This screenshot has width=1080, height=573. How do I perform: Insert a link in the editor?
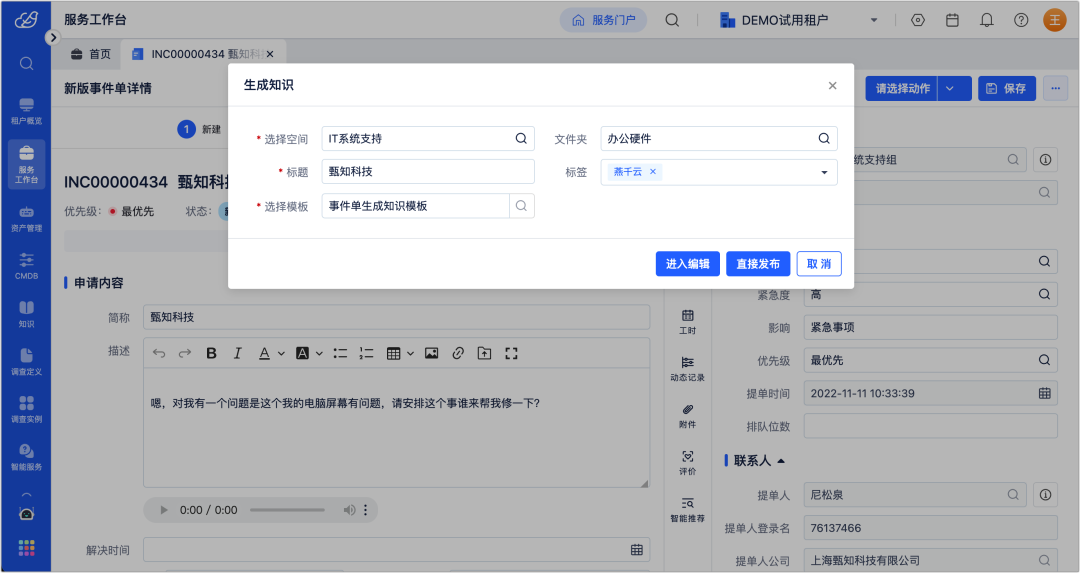coord(458,353)
